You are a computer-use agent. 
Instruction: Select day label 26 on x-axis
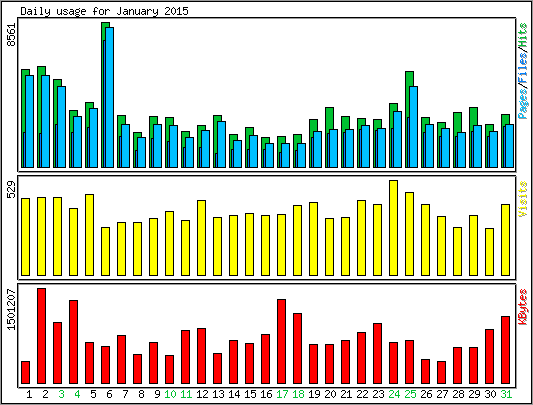(426, 394)
